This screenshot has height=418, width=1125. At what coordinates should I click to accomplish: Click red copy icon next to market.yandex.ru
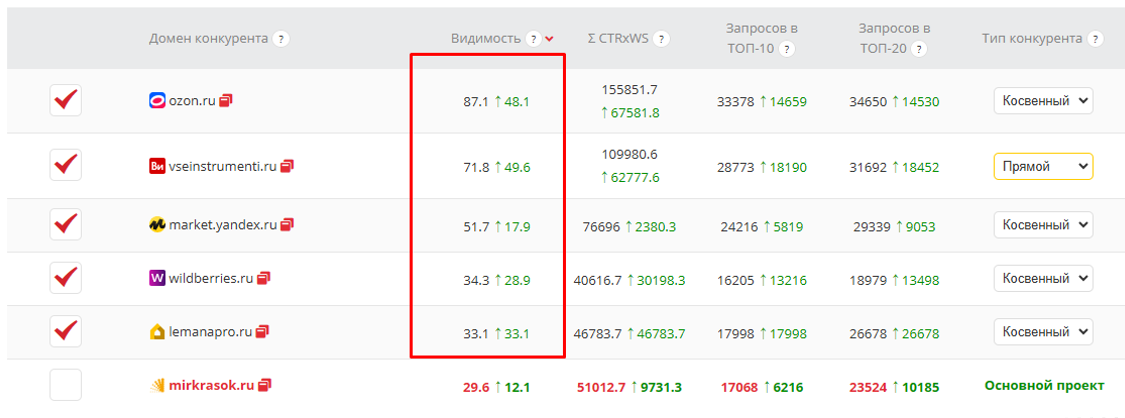click(x=287, y=225)
